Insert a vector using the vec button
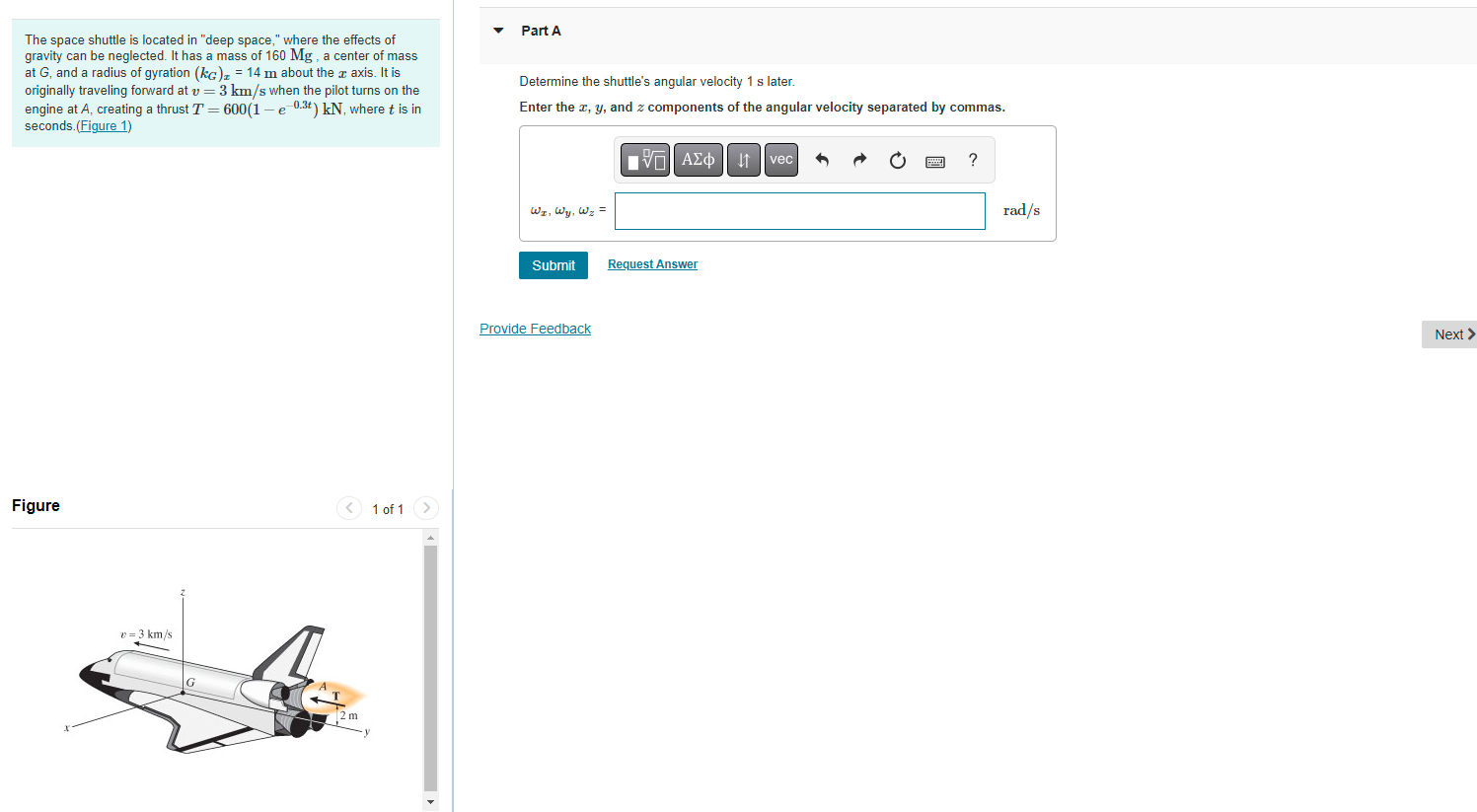Image resolution: width=1477 pixels, height=812 pixels. (x=780, y=159)
